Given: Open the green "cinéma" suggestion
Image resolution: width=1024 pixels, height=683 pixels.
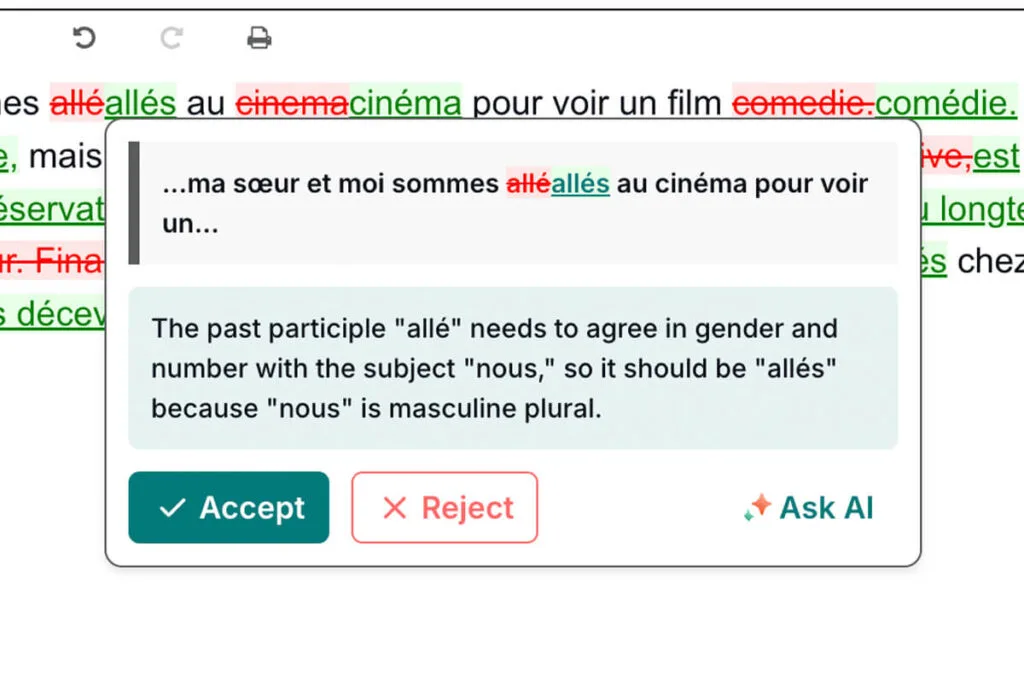Looking at the screenshot, I should (x=405, y=102).
